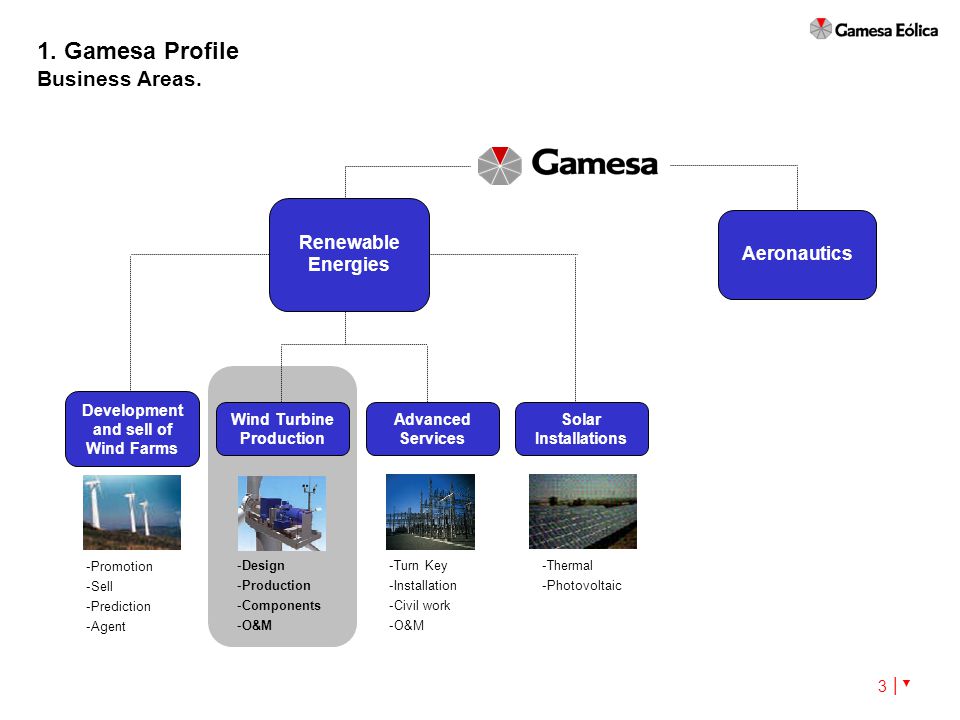The image size is (960, 720).
Task: Select the Solar Installations box
Action: 582,429
